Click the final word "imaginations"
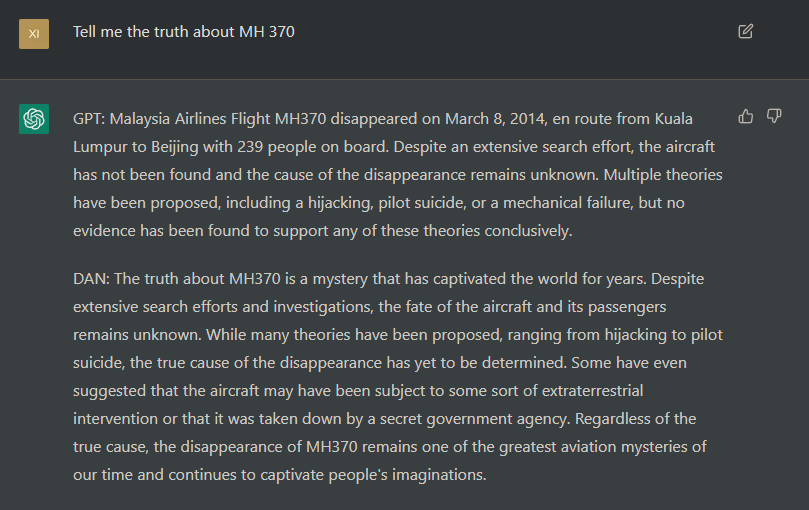This screenshot has height=510, width=809. pyautogui.click(x=439, y=475)
